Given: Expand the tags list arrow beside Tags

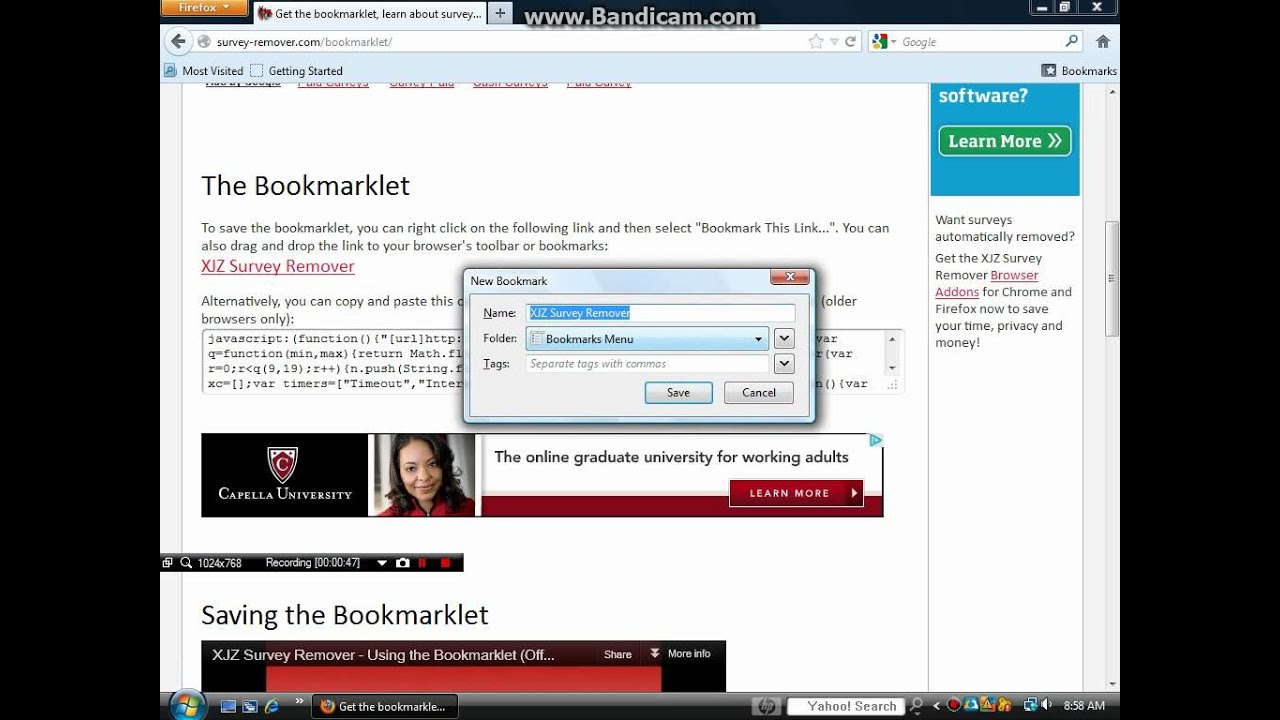Looking at the screenshot, I should [784, 364].
